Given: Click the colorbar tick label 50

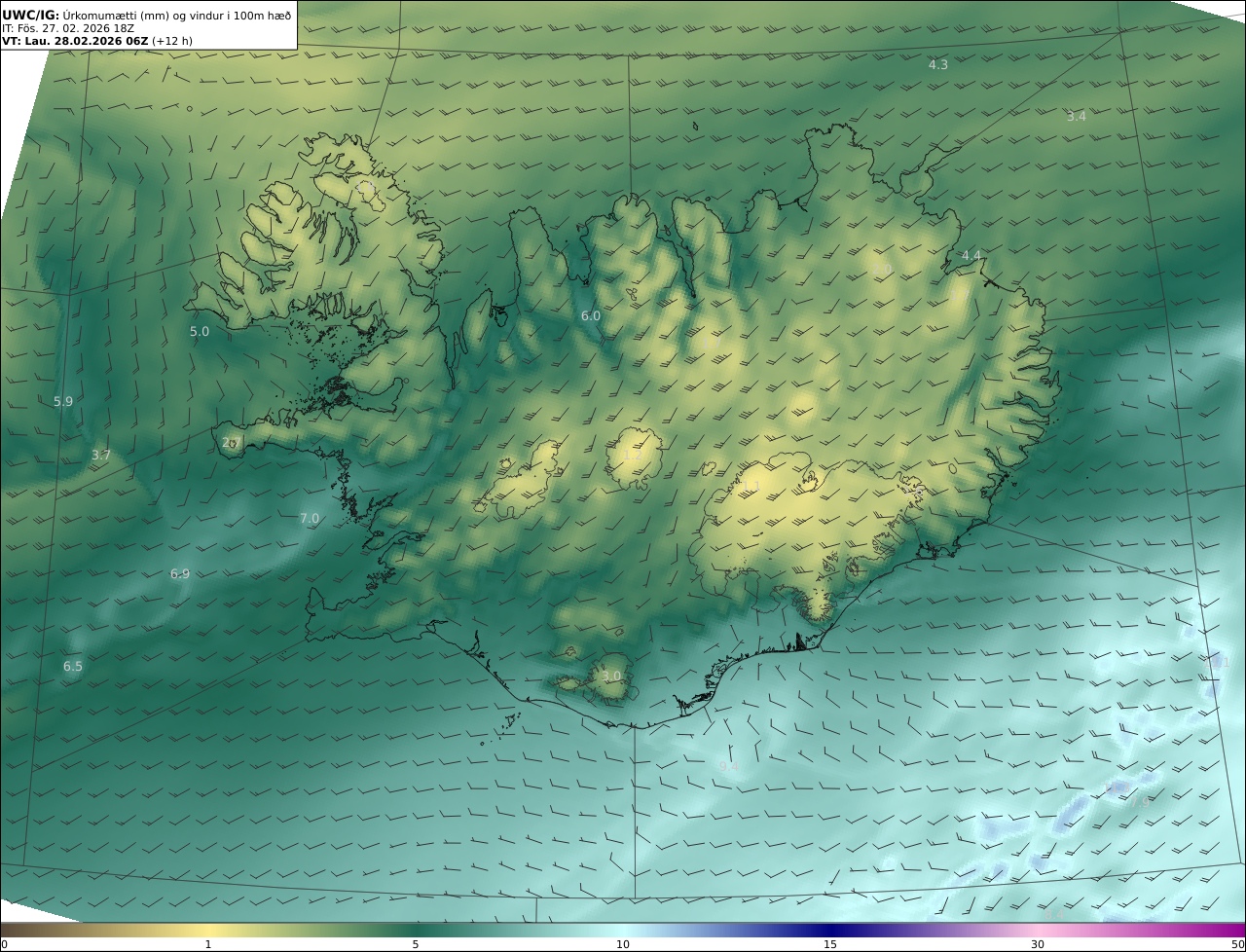Looking at the screenshot, I should 1238,944.
